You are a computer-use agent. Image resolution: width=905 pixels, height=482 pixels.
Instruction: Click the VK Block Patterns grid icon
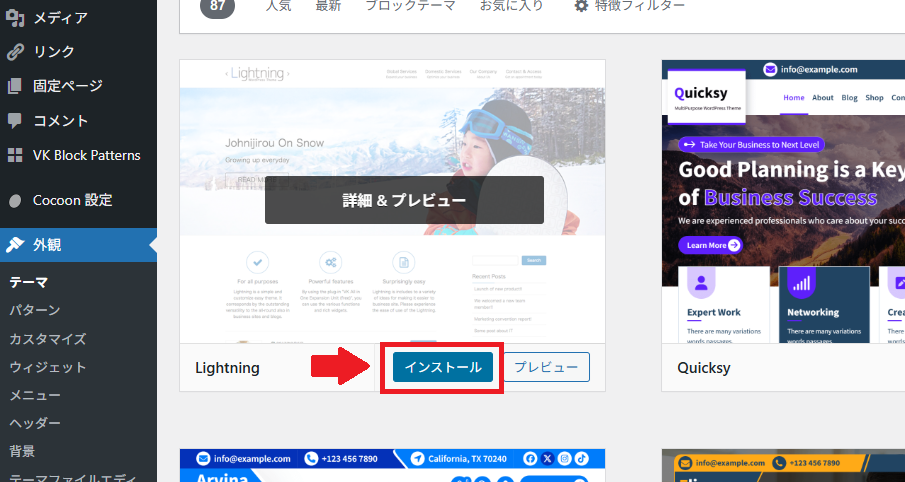pyautogui.click(x=15, y=155)
